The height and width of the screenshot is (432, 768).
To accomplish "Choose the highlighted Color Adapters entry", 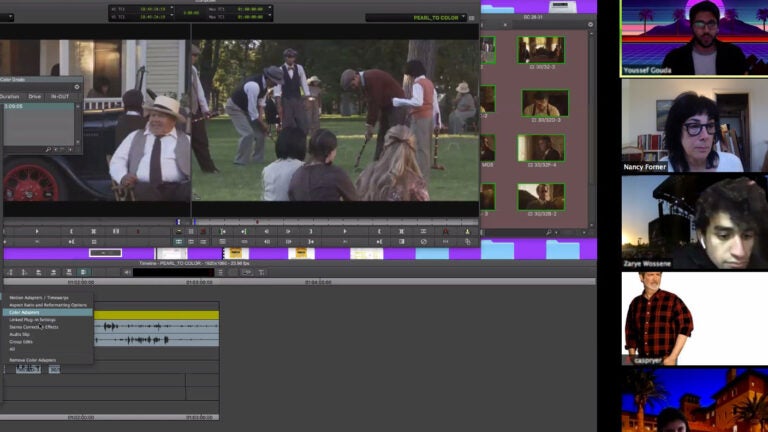I will tap(48, 312).
